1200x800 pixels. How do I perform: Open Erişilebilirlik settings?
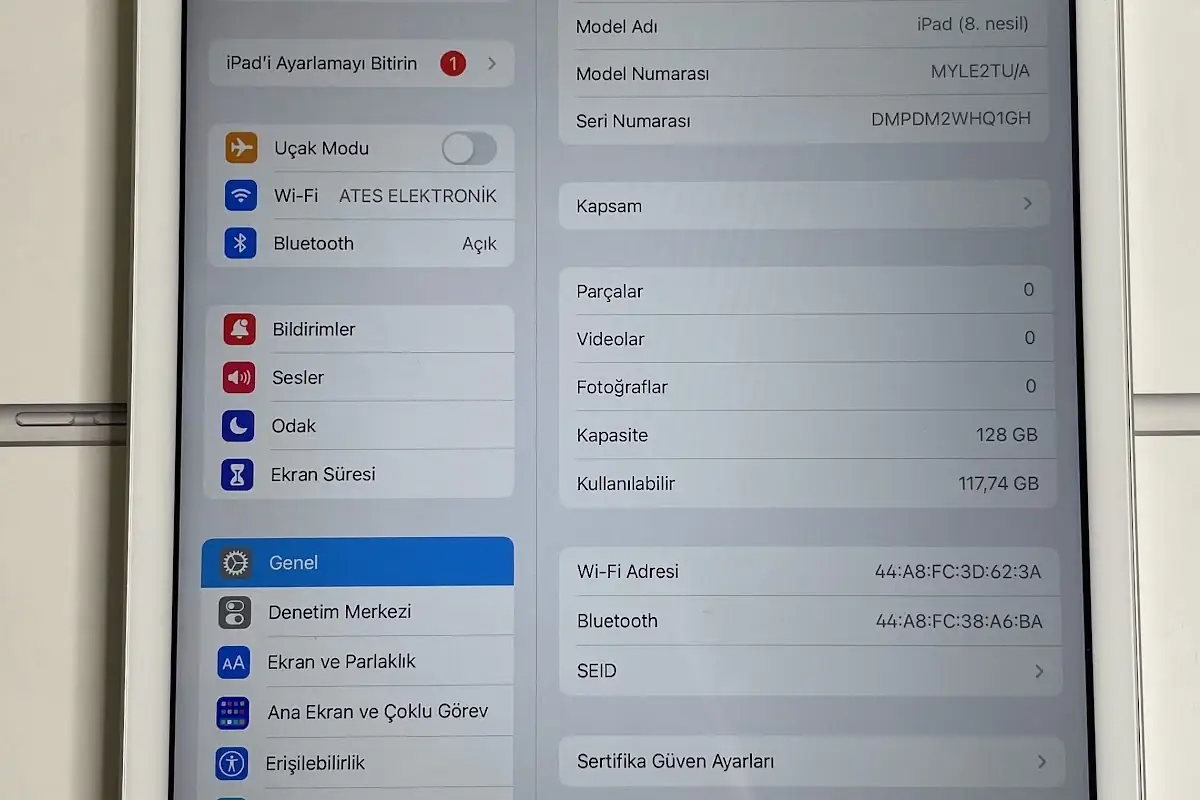(355, 763)
